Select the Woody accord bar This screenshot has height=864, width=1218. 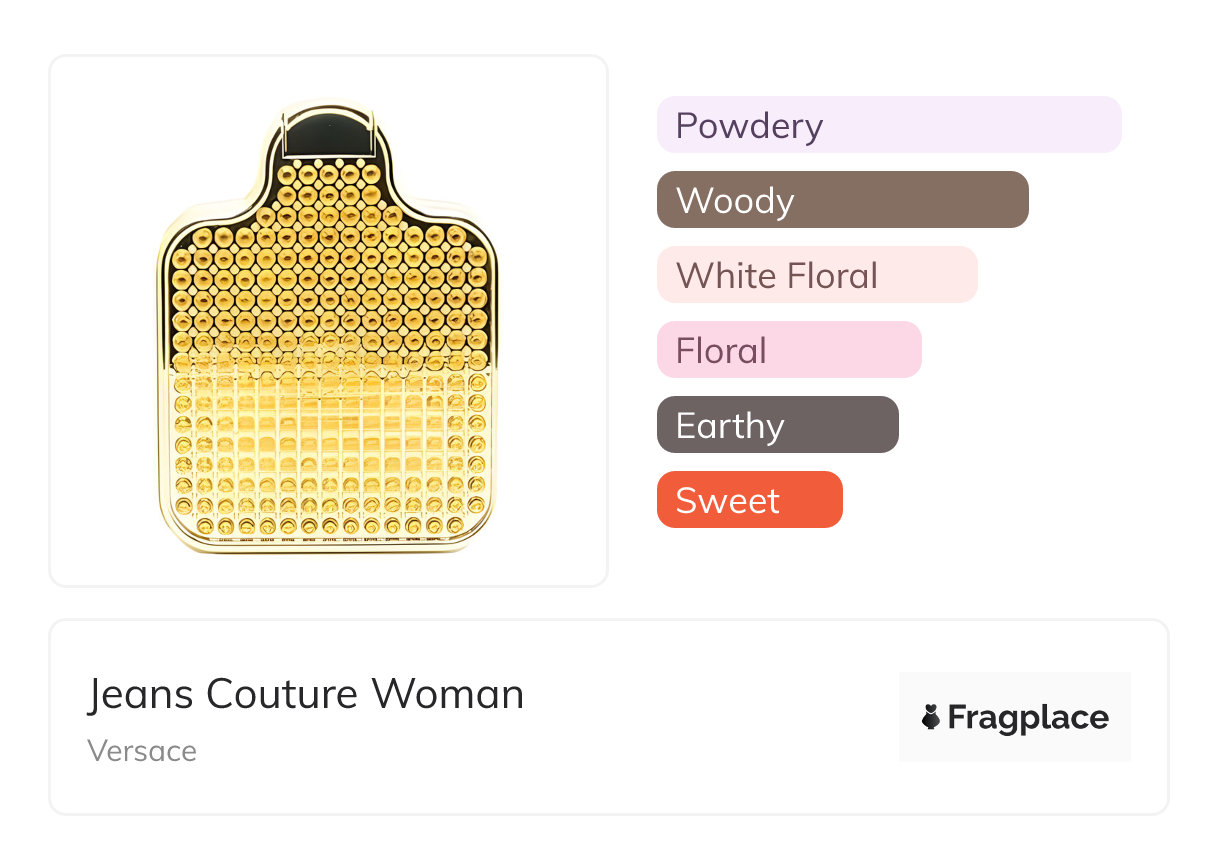pos(842,200)
